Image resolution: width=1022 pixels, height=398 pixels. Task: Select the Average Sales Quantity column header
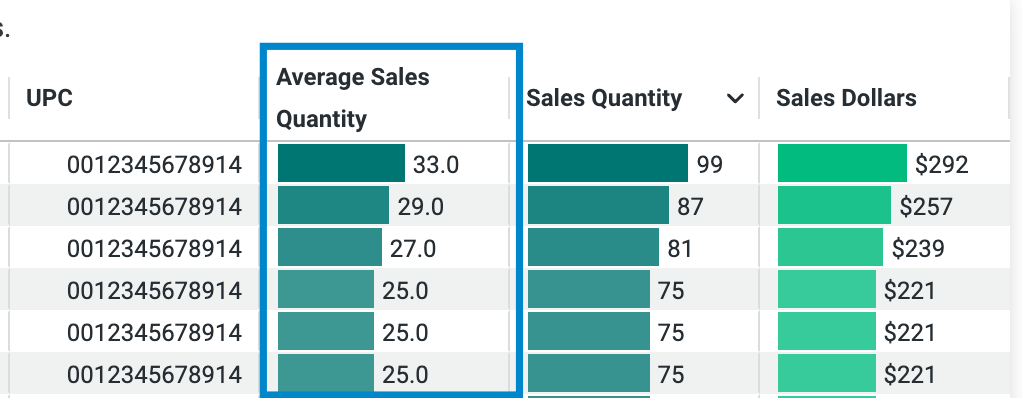click(x=353, y=98)
